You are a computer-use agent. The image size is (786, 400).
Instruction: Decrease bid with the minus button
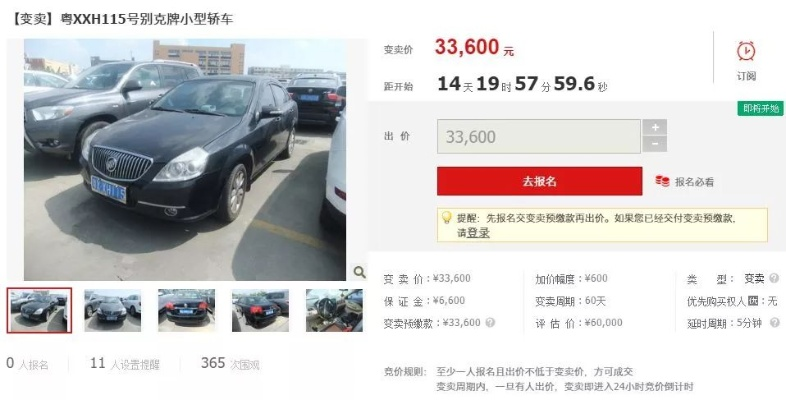(655, 144)
